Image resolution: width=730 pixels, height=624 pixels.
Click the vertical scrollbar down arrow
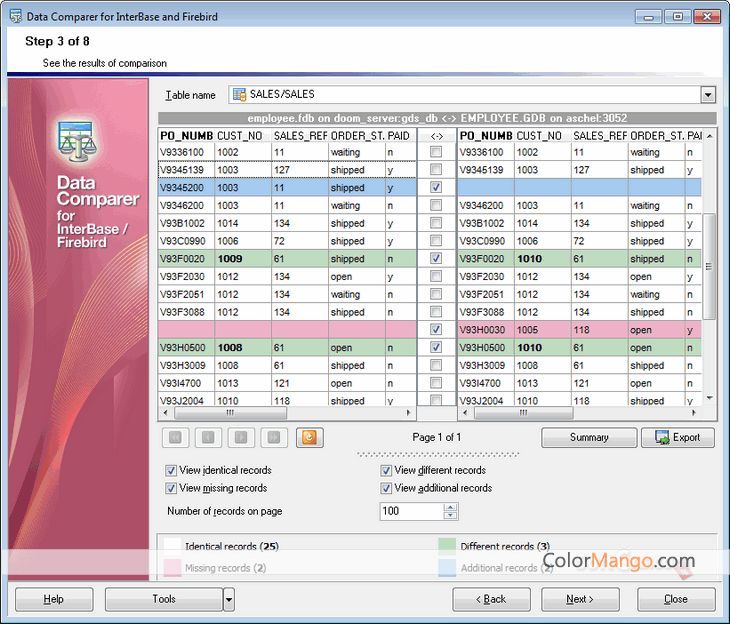(710, 398)
